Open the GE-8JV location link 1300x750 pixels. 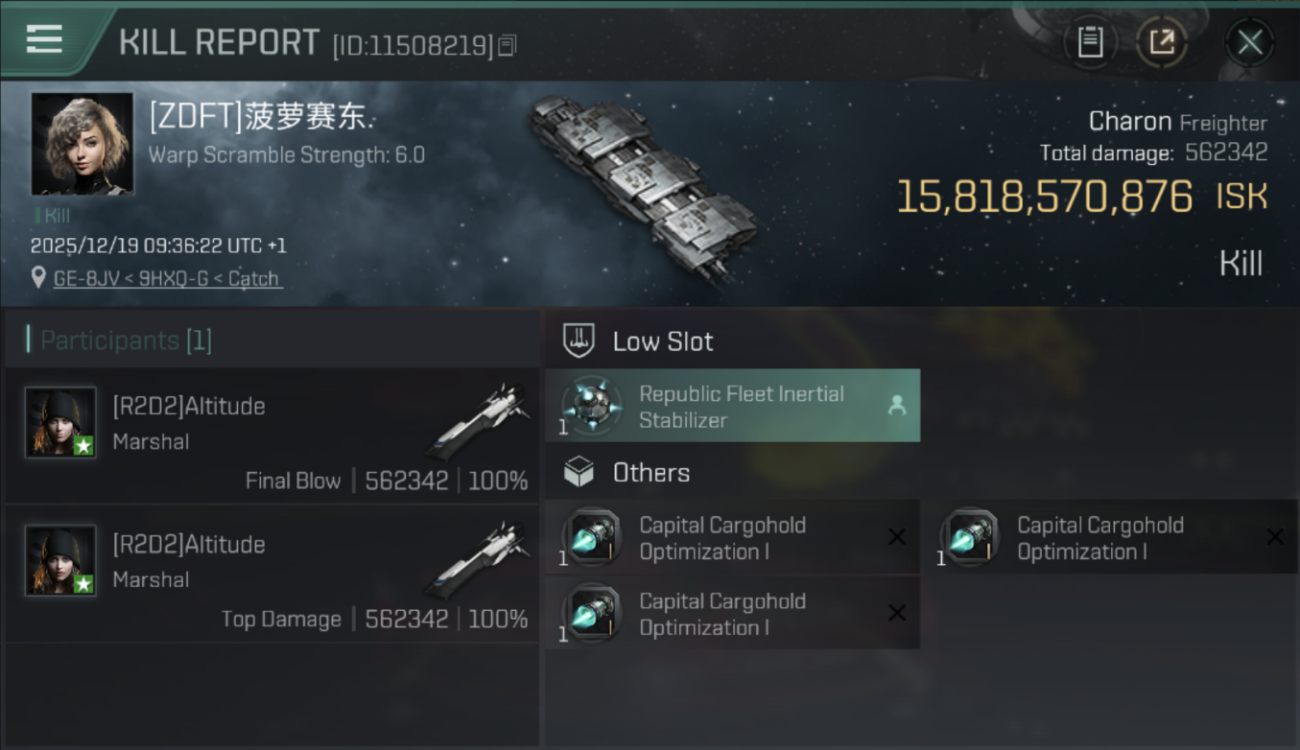(168, 279)
